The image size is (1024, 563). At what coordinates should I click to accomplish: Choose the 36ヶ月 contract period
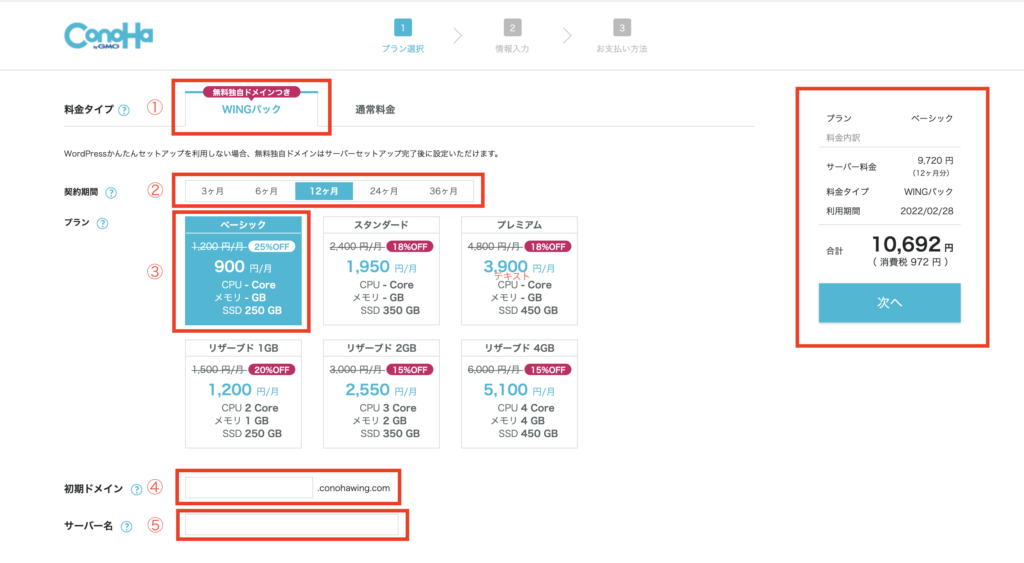443,191
